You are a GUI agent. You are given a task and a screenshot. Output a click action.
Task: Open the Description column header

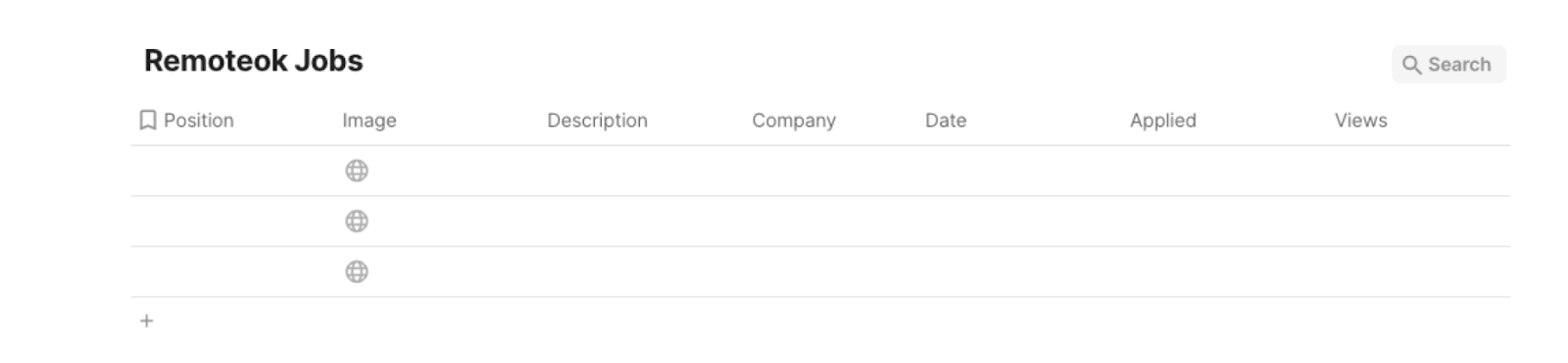(x=597, y=120)
